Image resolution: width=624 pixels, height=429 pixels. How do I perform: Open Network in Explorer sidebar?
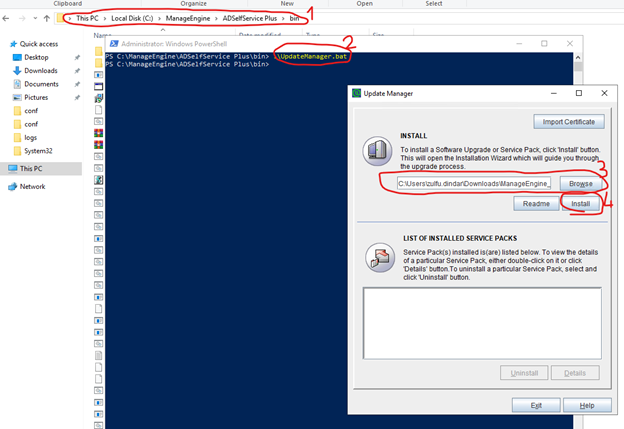click(32, 186)
